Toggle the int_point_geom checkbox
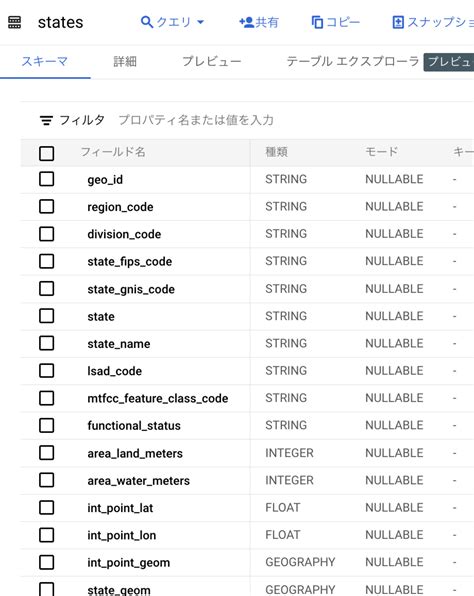This screenshot has width=474, height=596. pyautogui.click(x=46, y=562)
